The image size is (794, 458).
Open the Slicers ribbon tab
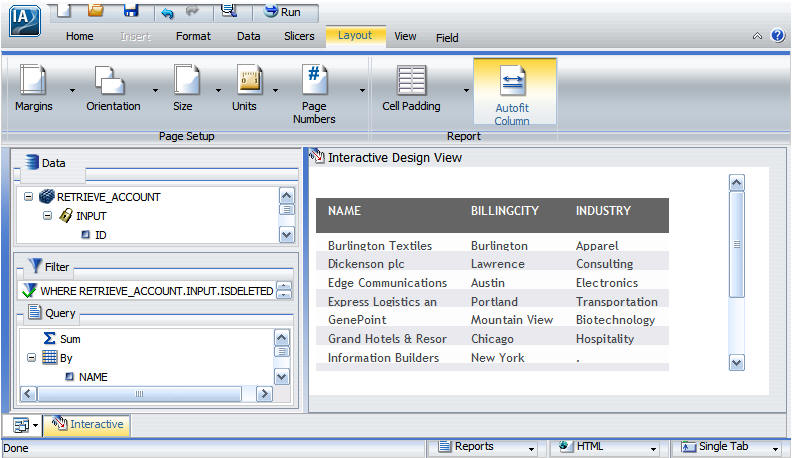click(299, 36)
